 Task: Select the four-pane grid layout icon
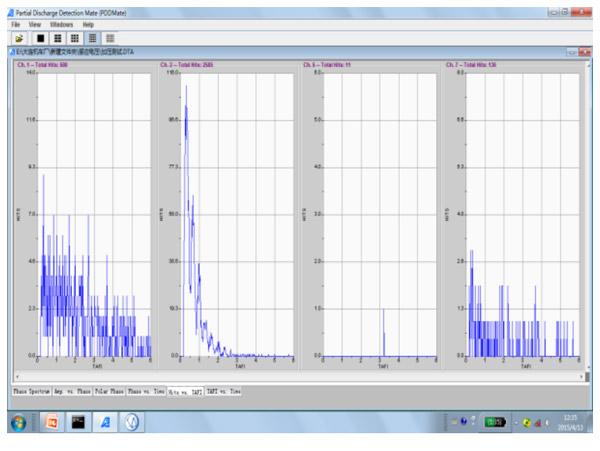[57, 36]
